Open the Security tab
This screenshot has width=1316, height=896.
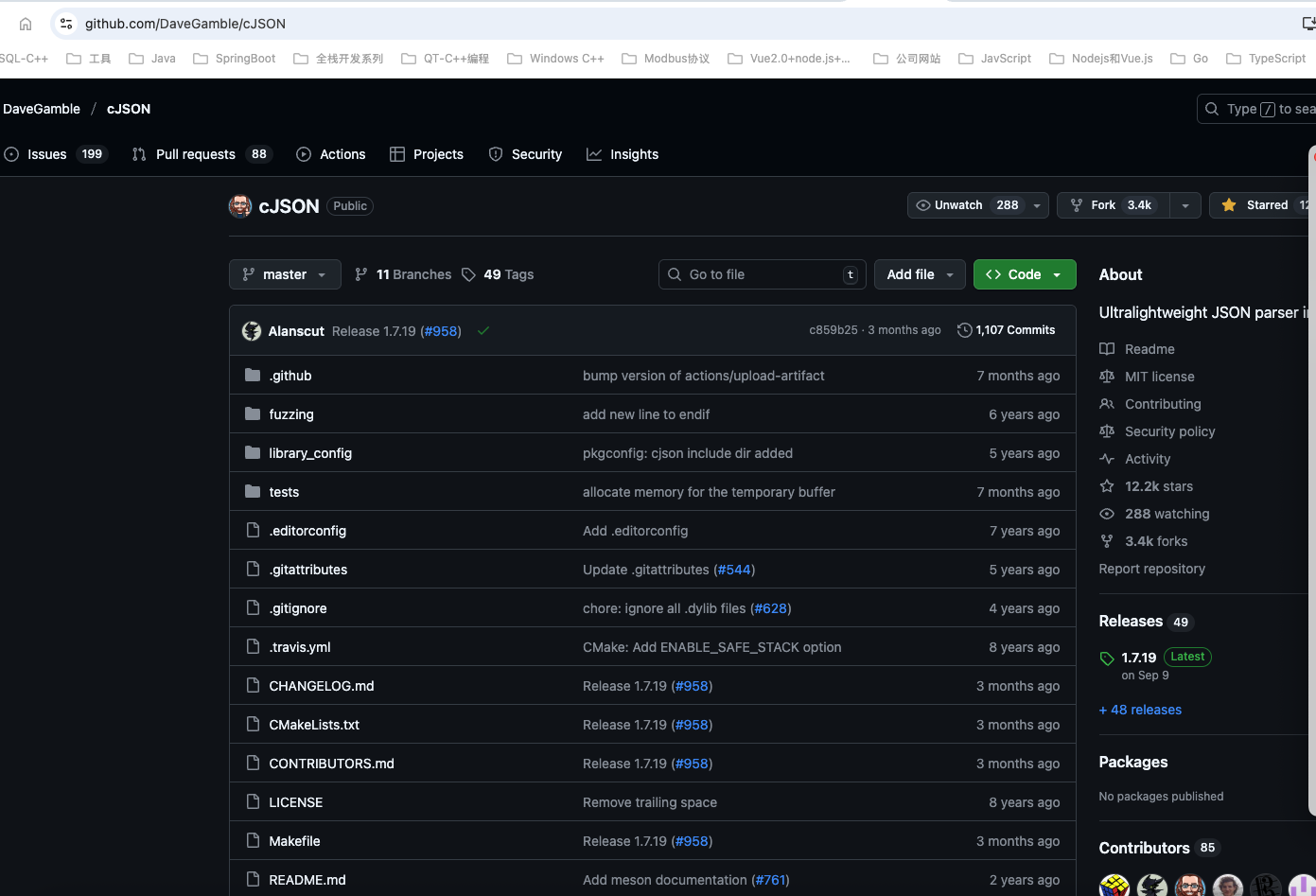coord(525,154)
